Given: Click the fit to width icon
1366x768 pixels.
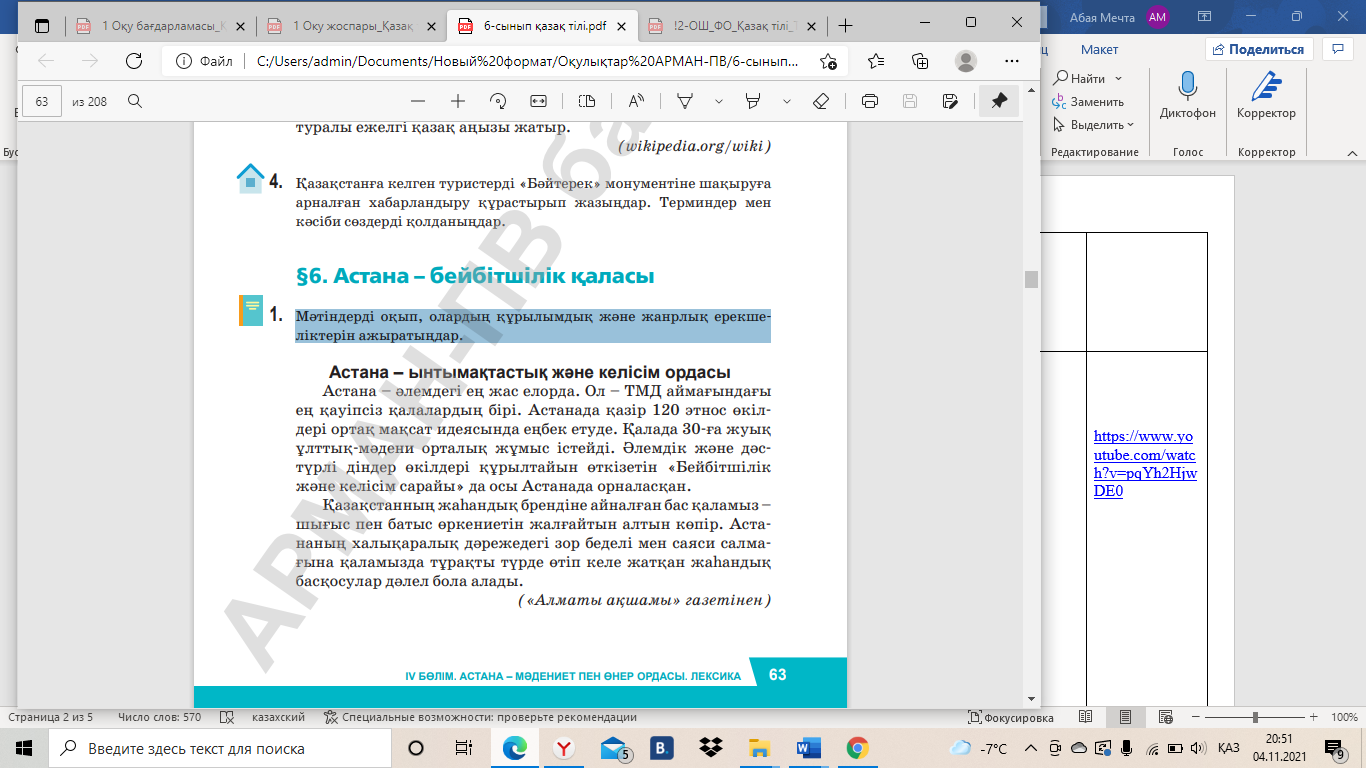Looking at the screenshot, I should click(538, 101).
